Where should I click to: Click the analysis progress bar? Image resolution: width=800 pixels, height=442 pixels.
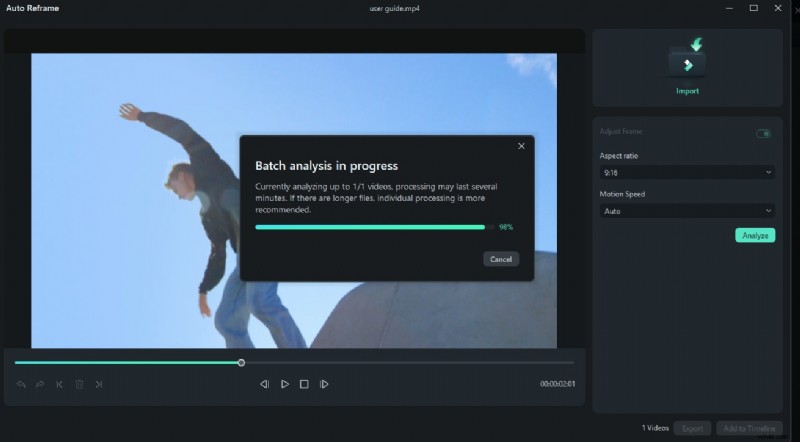[x=375, y=227]
